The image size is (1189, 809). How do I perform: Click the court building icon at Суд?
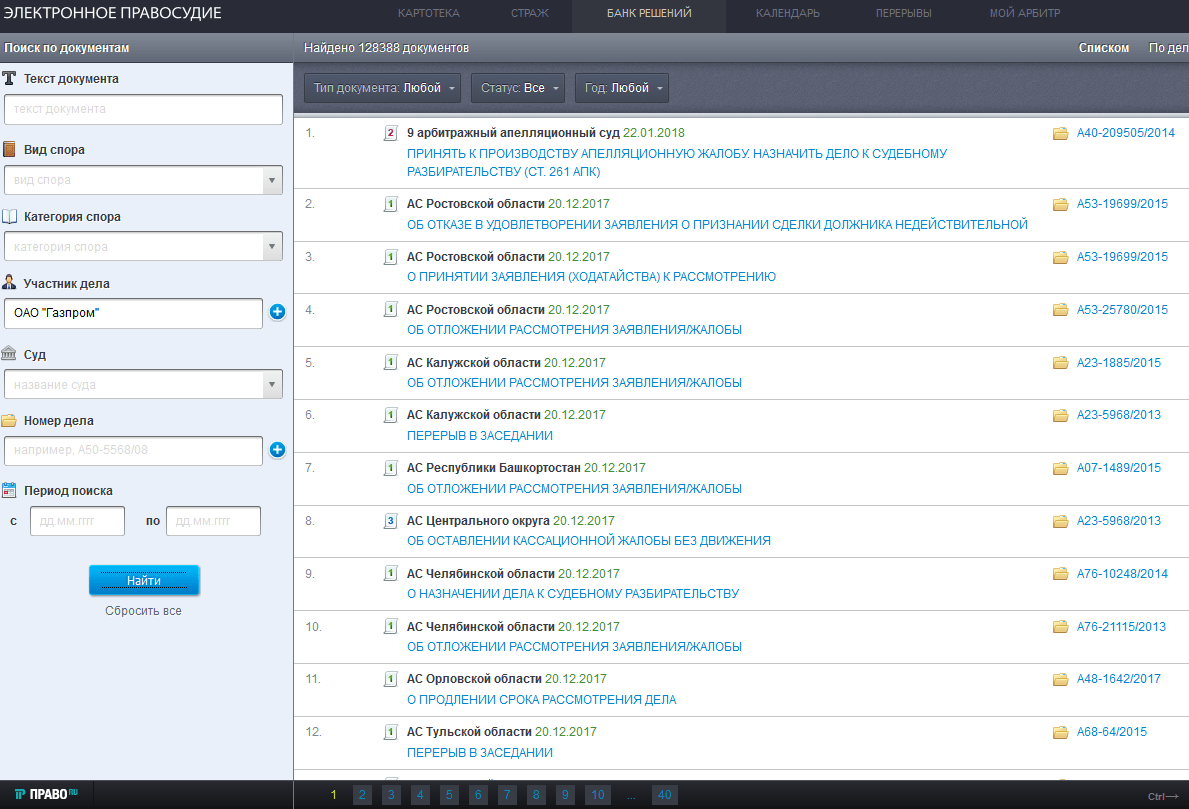9,353
